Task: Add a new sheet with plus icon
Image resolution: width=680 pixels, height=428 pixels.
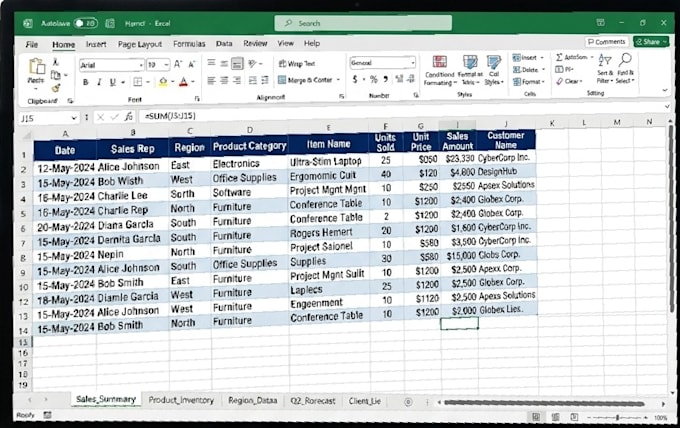Action: [x=408, y=402]
